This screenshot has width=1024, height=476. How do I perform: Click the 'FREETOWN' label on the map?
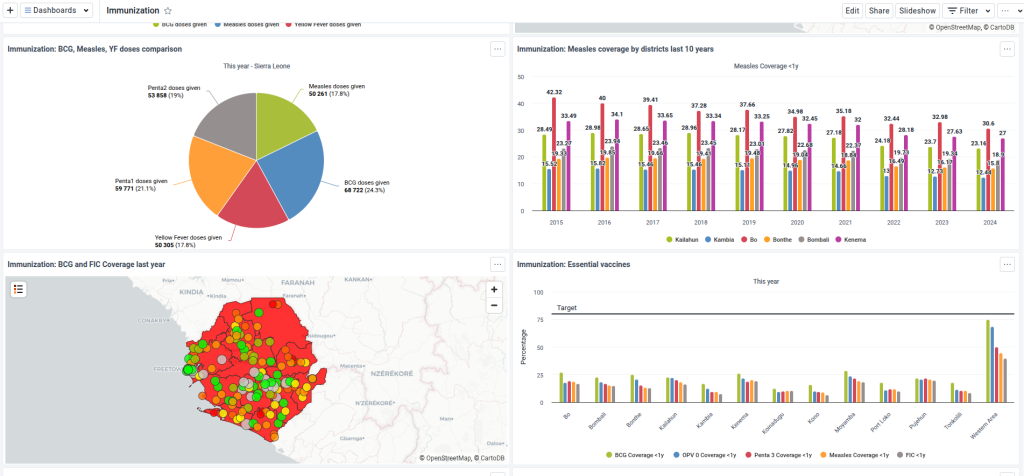pyautogui.click(x=168, y=369)
